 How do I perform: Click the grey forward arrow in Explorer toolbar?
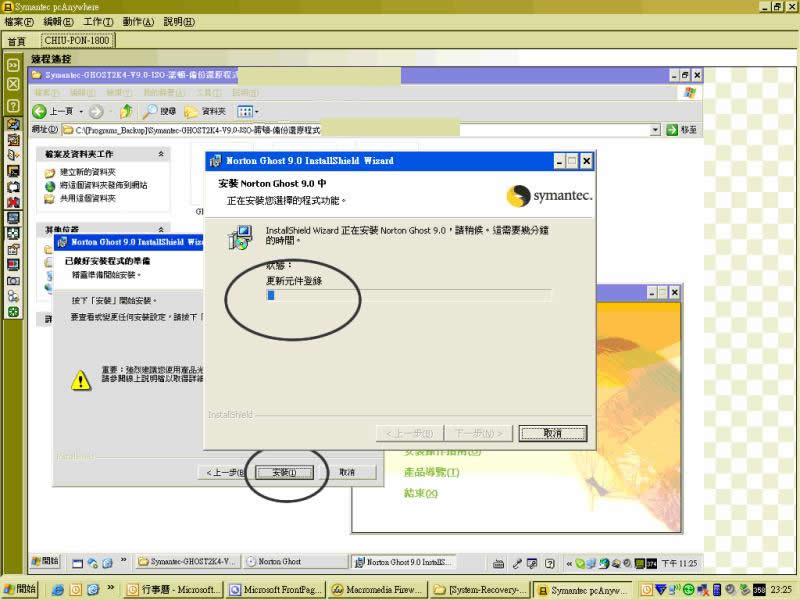tap(96, 111)
